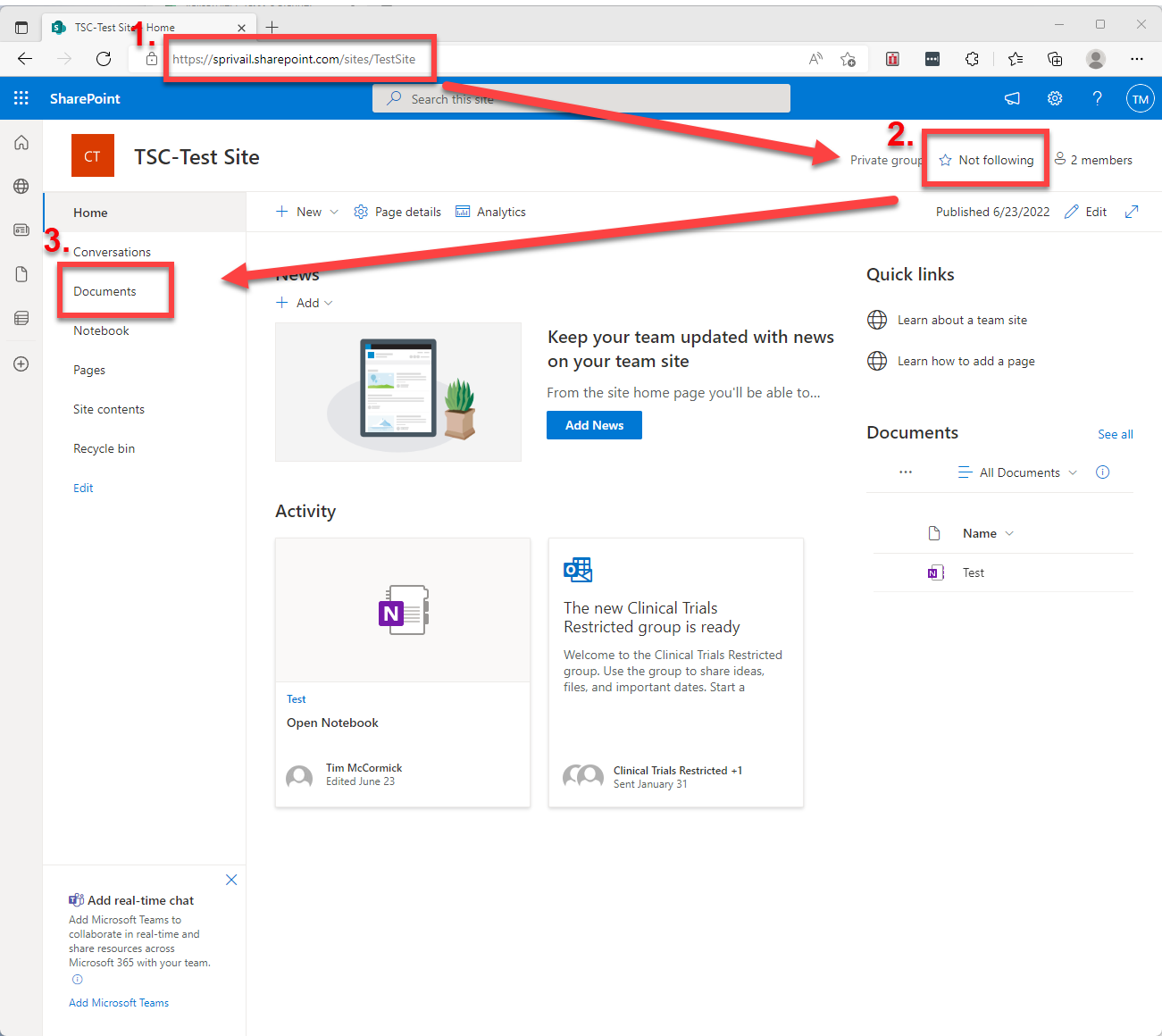
Task: Open Learn about a team site link
Action: pos(962,320)
